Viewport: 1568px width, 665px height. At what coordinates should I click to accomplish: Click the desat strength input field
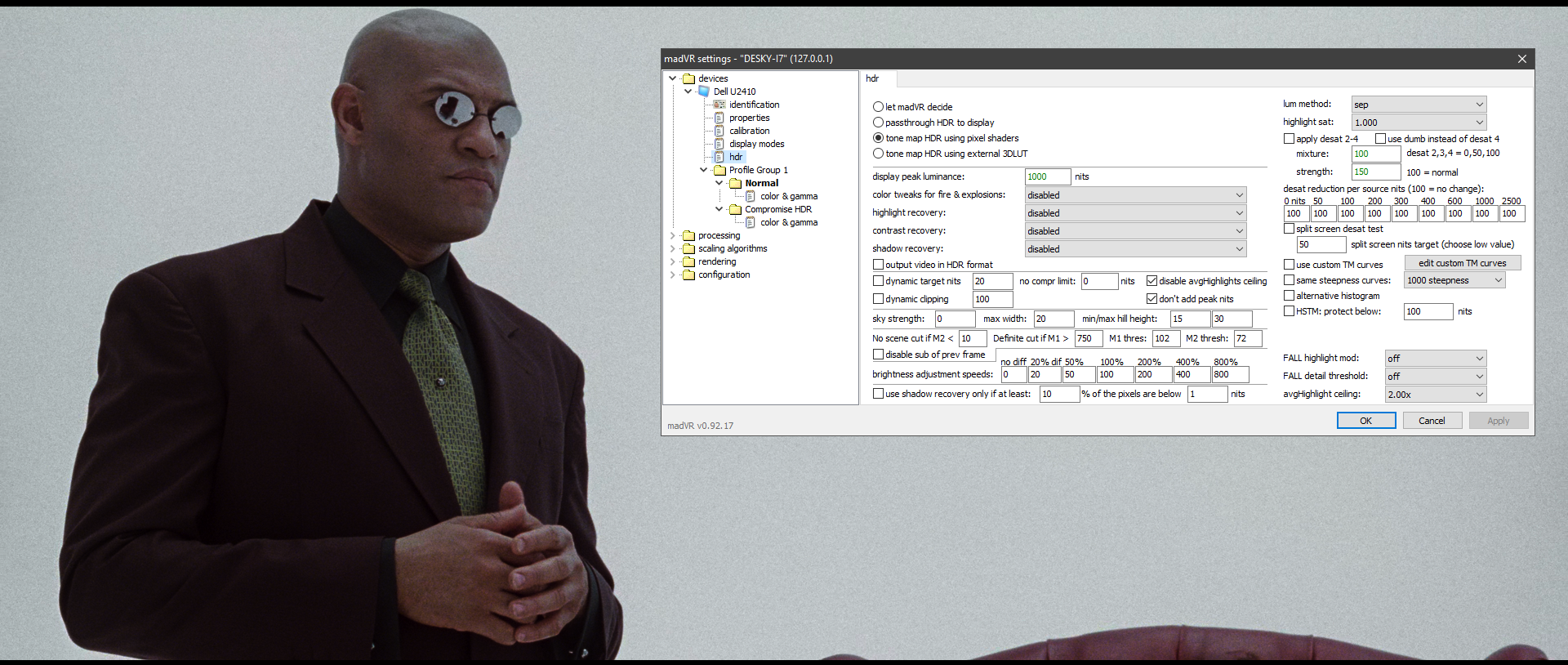[1376, 172]
